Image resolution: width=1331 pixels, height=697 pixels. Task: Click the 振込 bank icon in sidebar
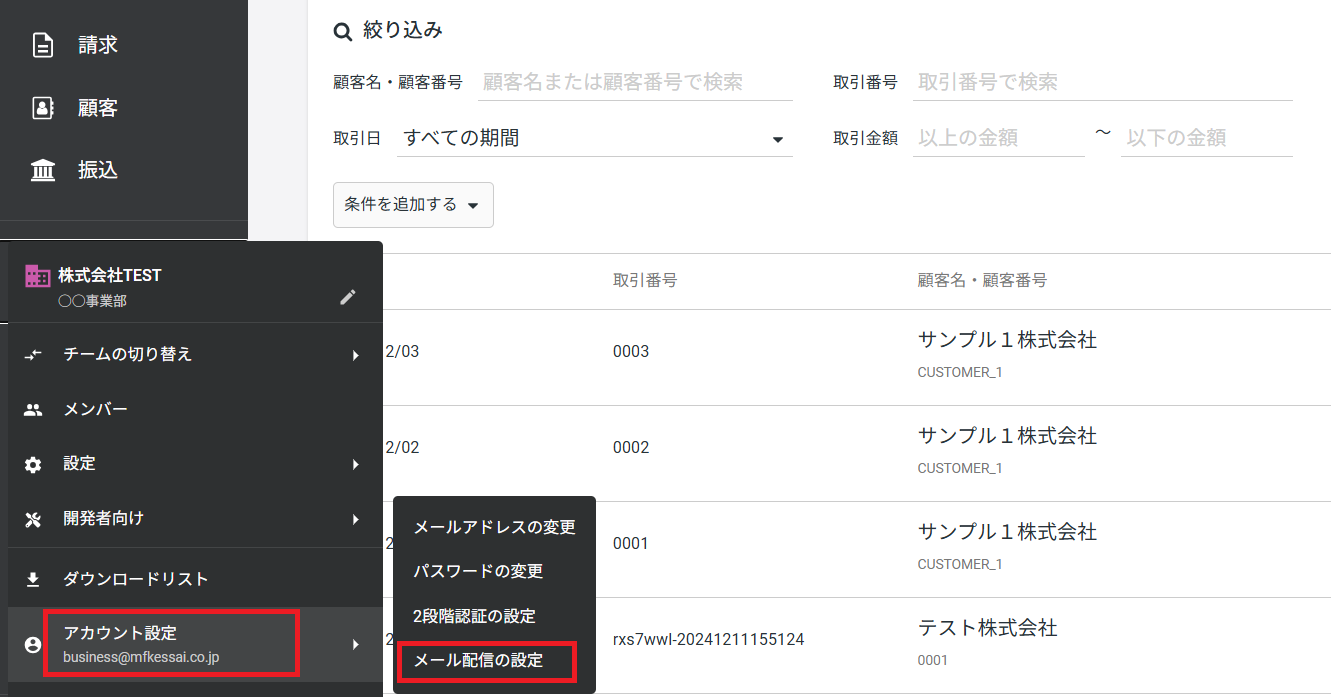43,171
